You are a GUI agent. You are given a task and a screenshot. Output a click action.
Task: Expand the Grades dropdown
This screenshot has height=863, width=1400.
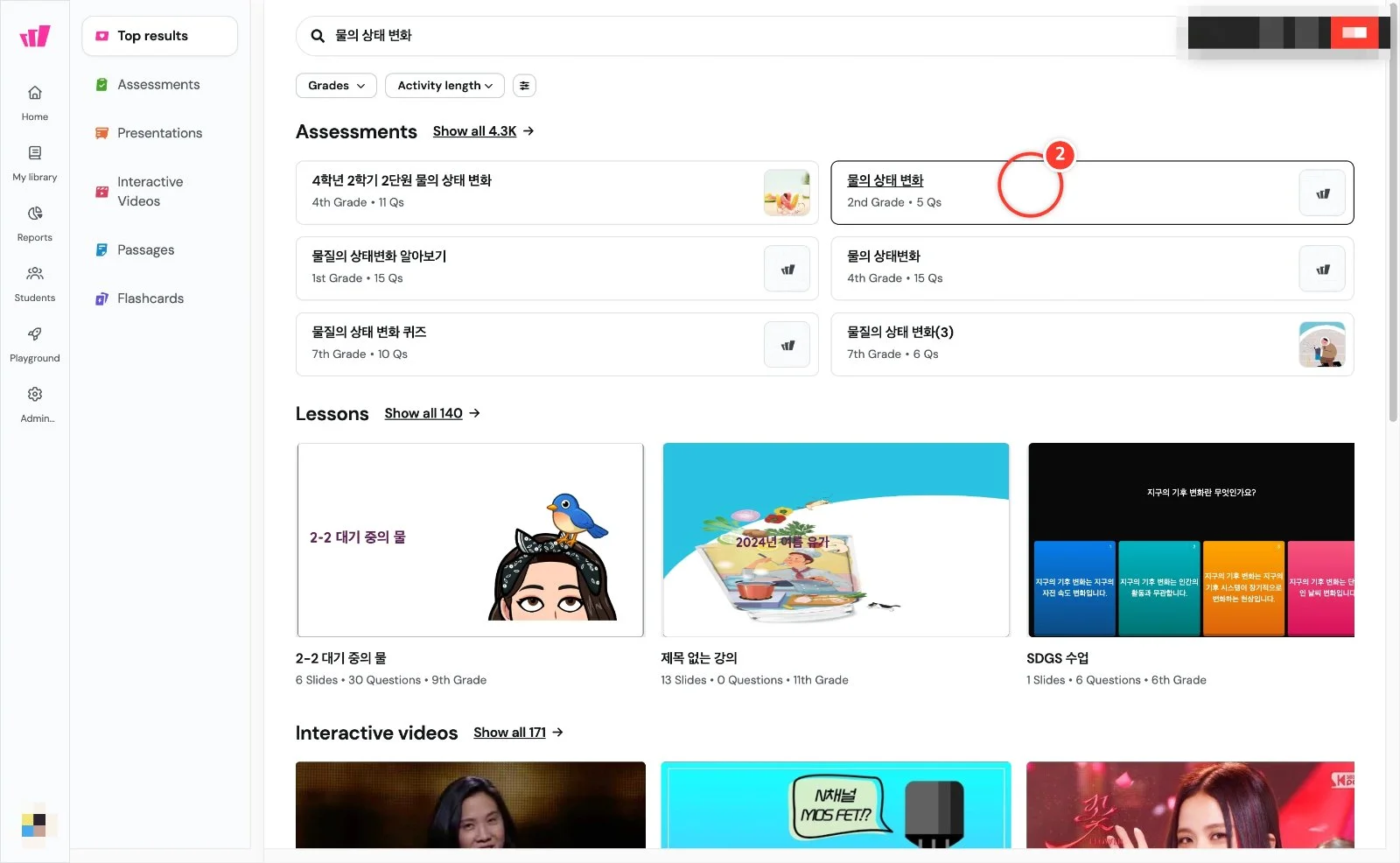pos(336,86)
